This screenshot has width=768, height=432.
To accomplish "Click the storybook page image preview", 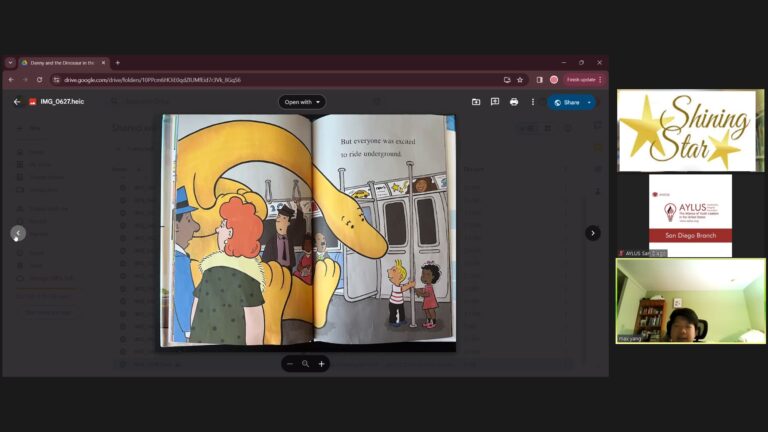I will 309,231.
